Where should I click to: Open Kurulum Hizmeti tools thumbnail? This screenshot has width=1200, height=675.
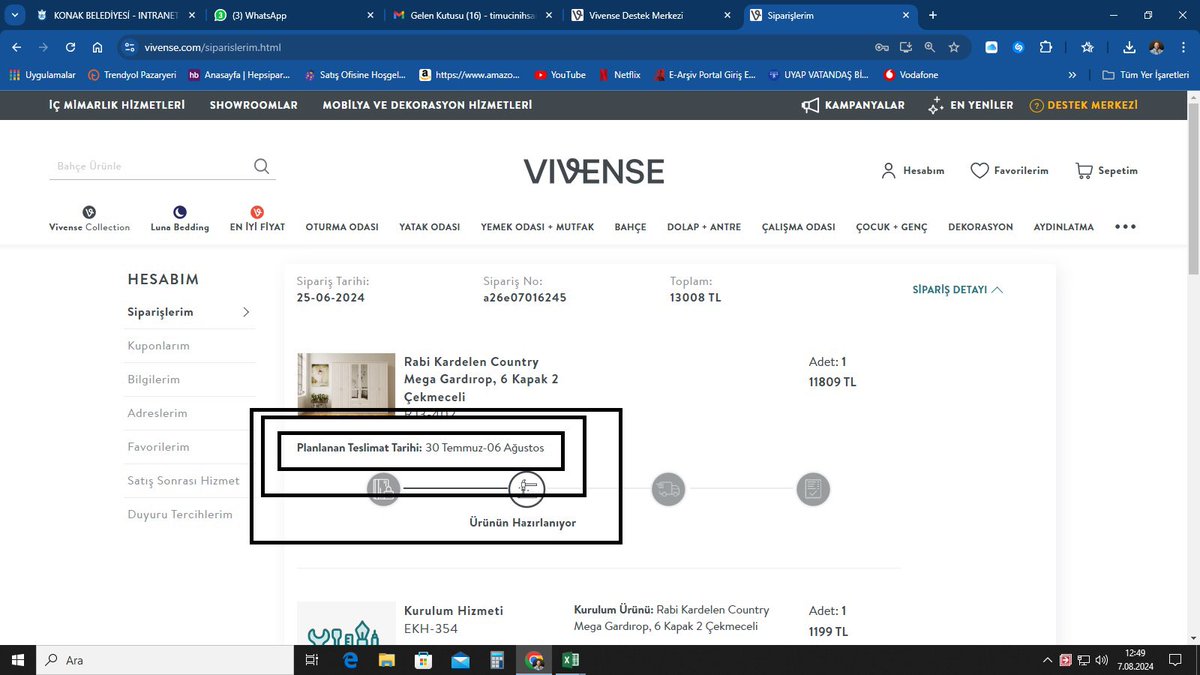[347, 623]
